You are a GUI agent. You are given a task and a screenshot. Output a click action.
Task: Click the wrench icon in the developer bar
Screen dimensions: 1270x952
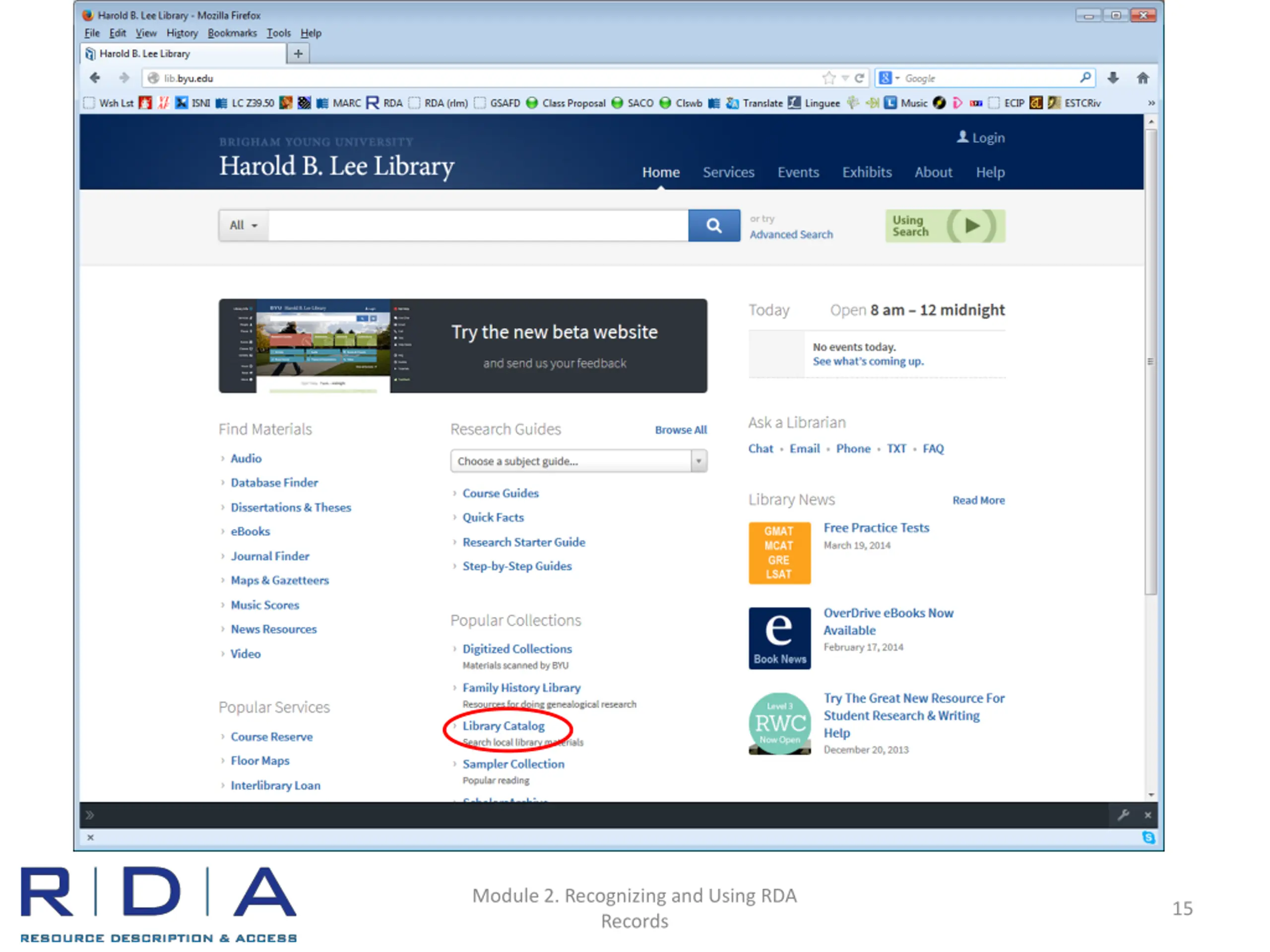(x=1123, y=815)
